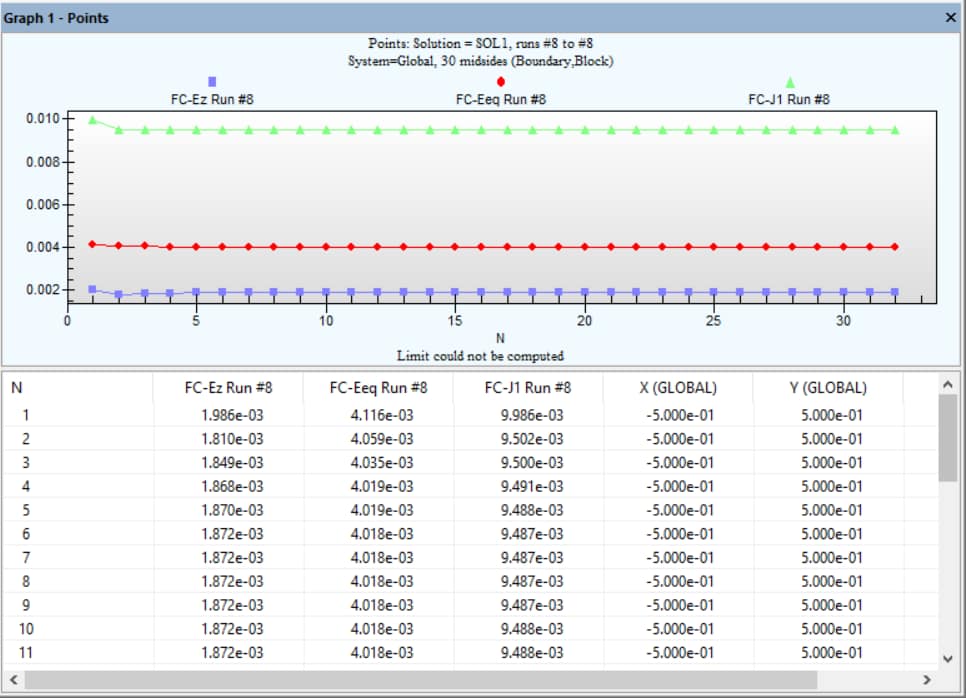The height and width of the screenshot is (698, 966).
Task: Select the FC-Eeq Run #8 column header
Action: pyautogui.click(x=379, y=388)
